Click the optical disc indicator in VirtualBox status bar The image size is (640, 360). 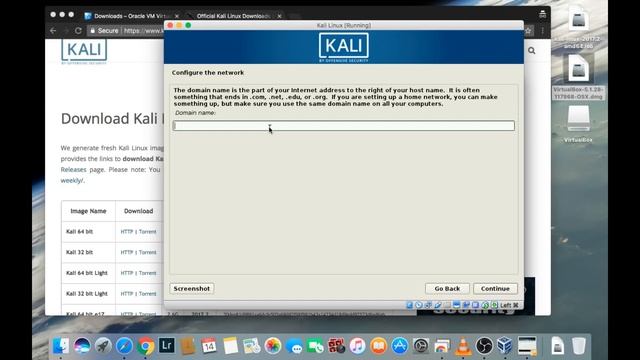[419, 305]
